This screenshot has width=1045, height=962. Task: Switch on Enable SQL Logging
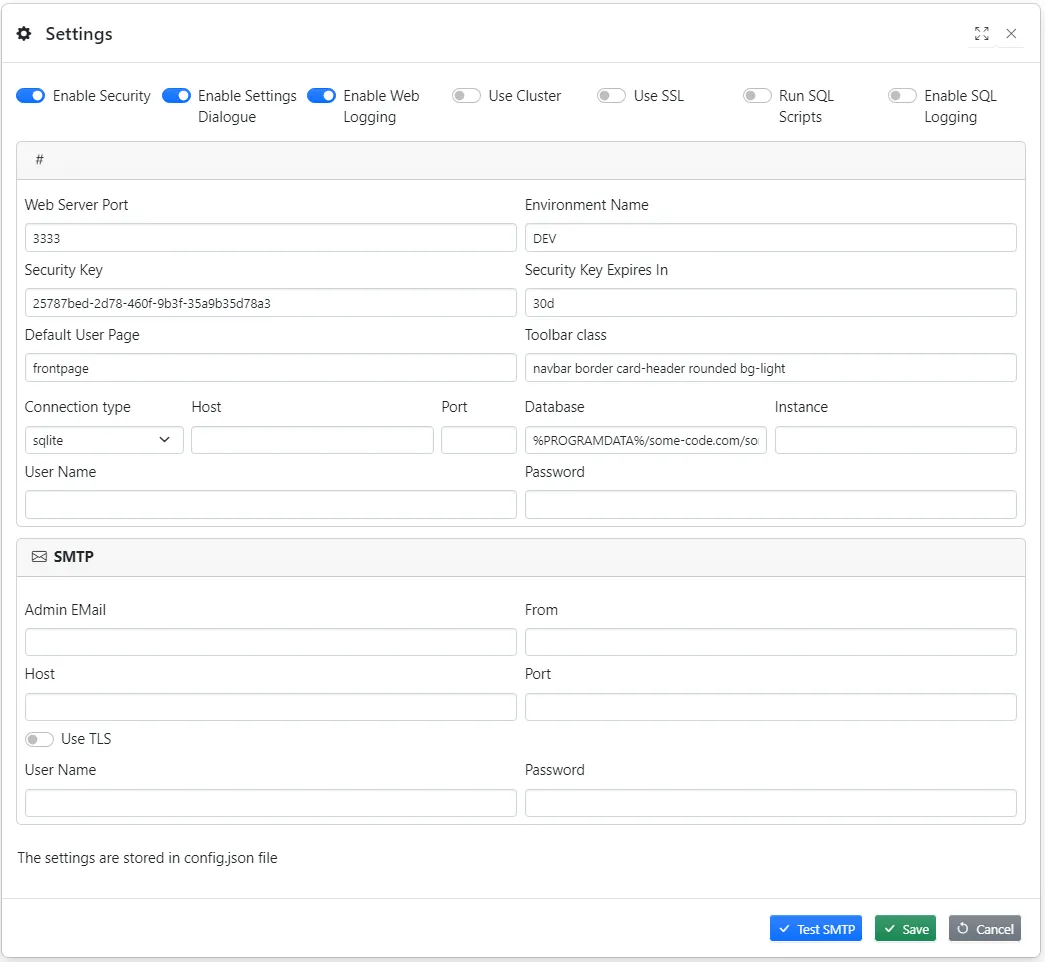(x=902, y=96)
